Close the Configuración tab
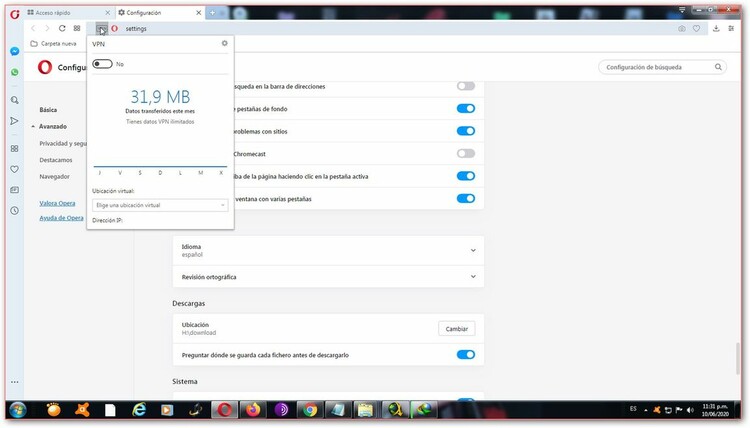750x428 pixels. click(199, 13)
